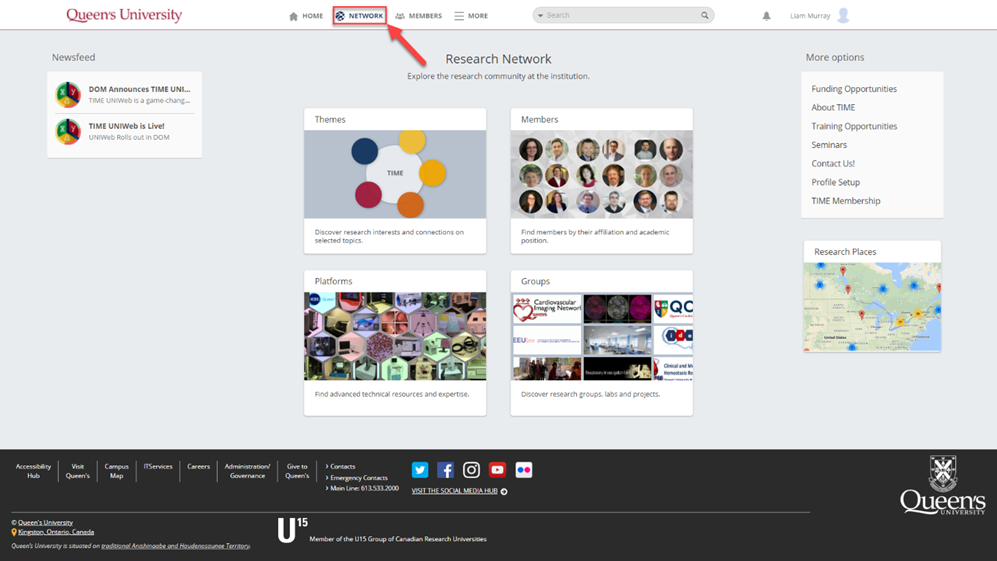Open the Flickr social icon

pos(523,470)
